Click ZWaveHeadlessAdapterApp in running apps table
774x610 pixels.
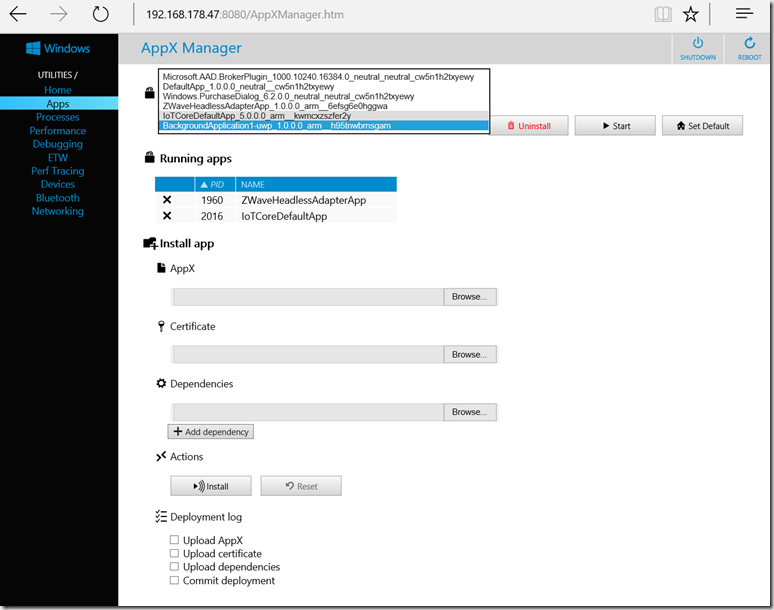(x=304, y=200)
